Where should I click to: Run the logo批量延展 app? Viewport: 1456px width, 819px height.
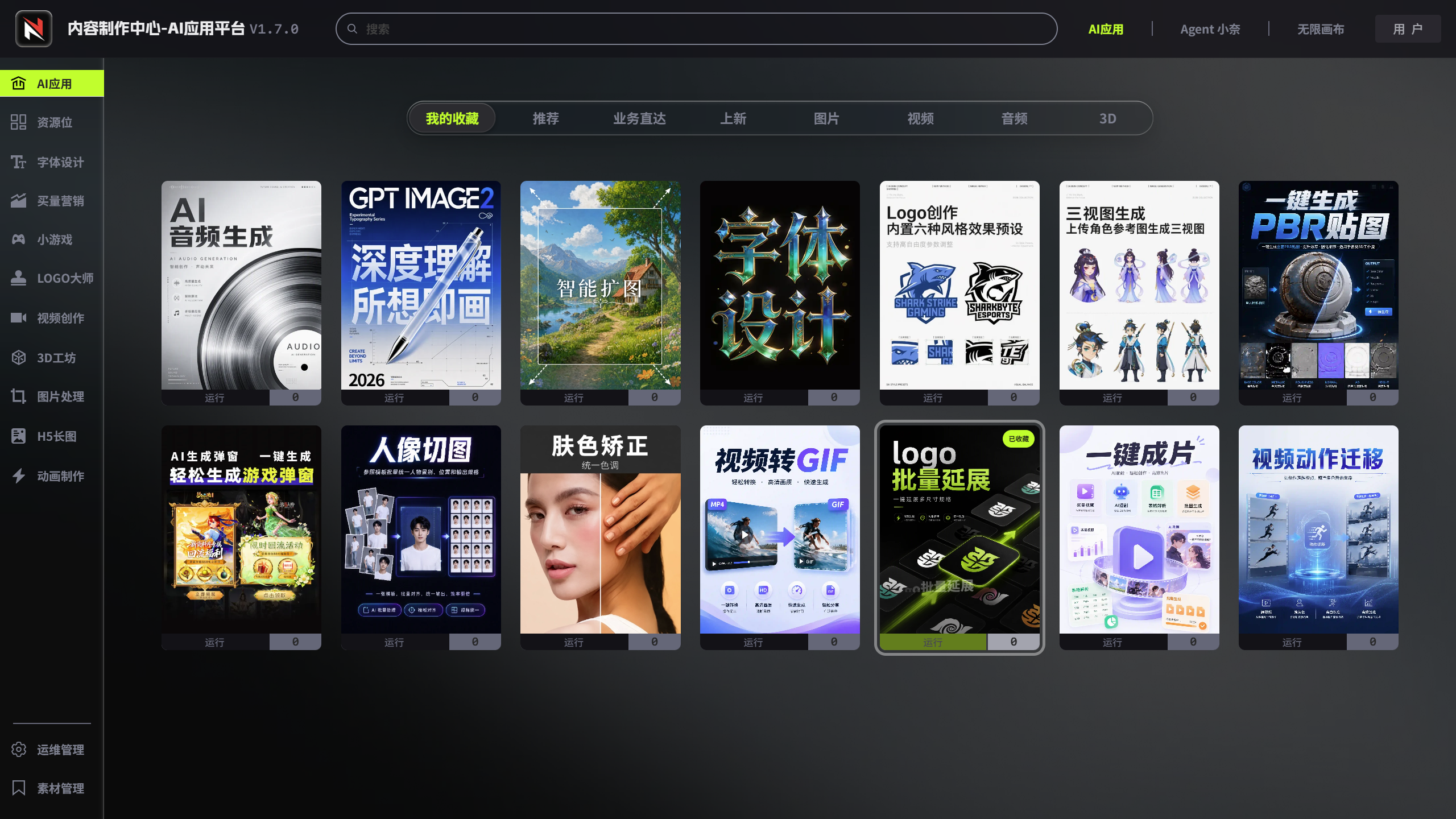933,642
